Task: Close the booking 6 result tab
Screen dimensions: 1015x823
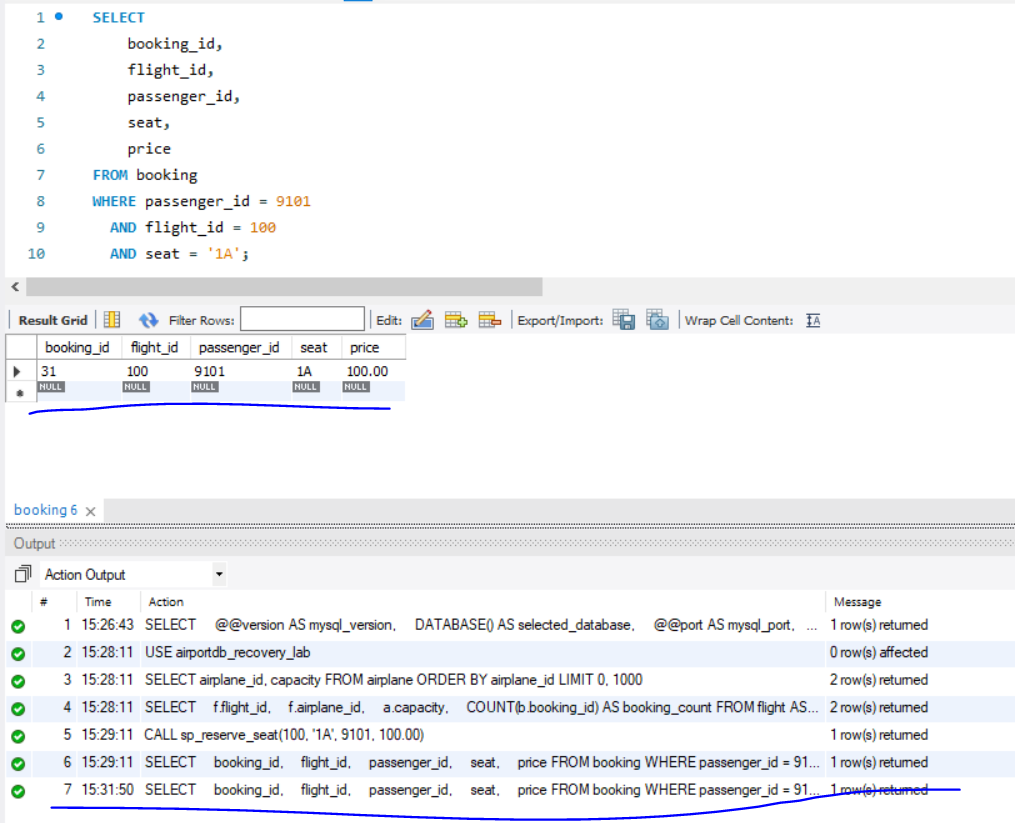Action: click(91, 511)
